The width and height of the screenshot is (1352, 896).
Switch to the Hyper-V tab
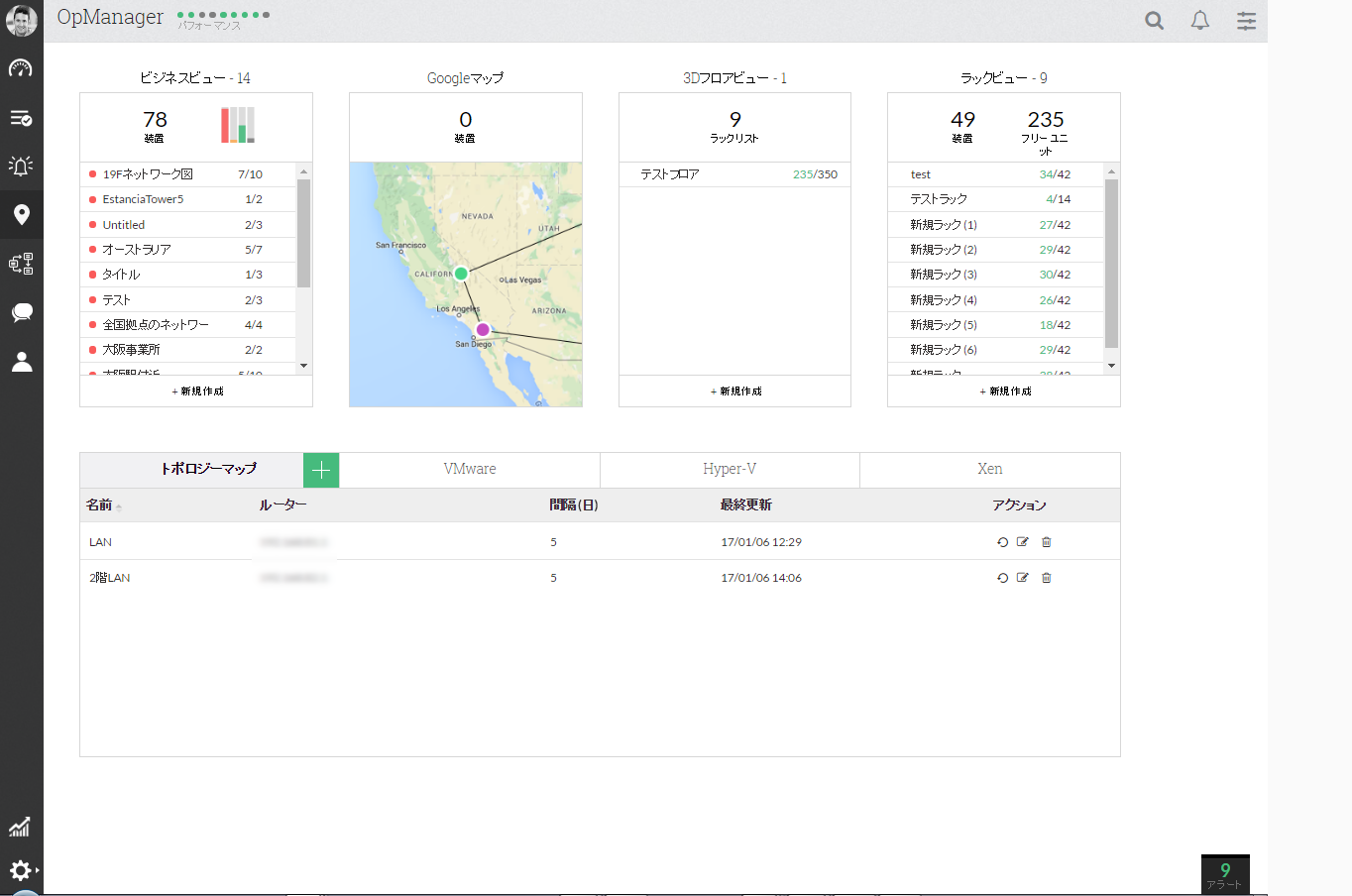[730, 470]
